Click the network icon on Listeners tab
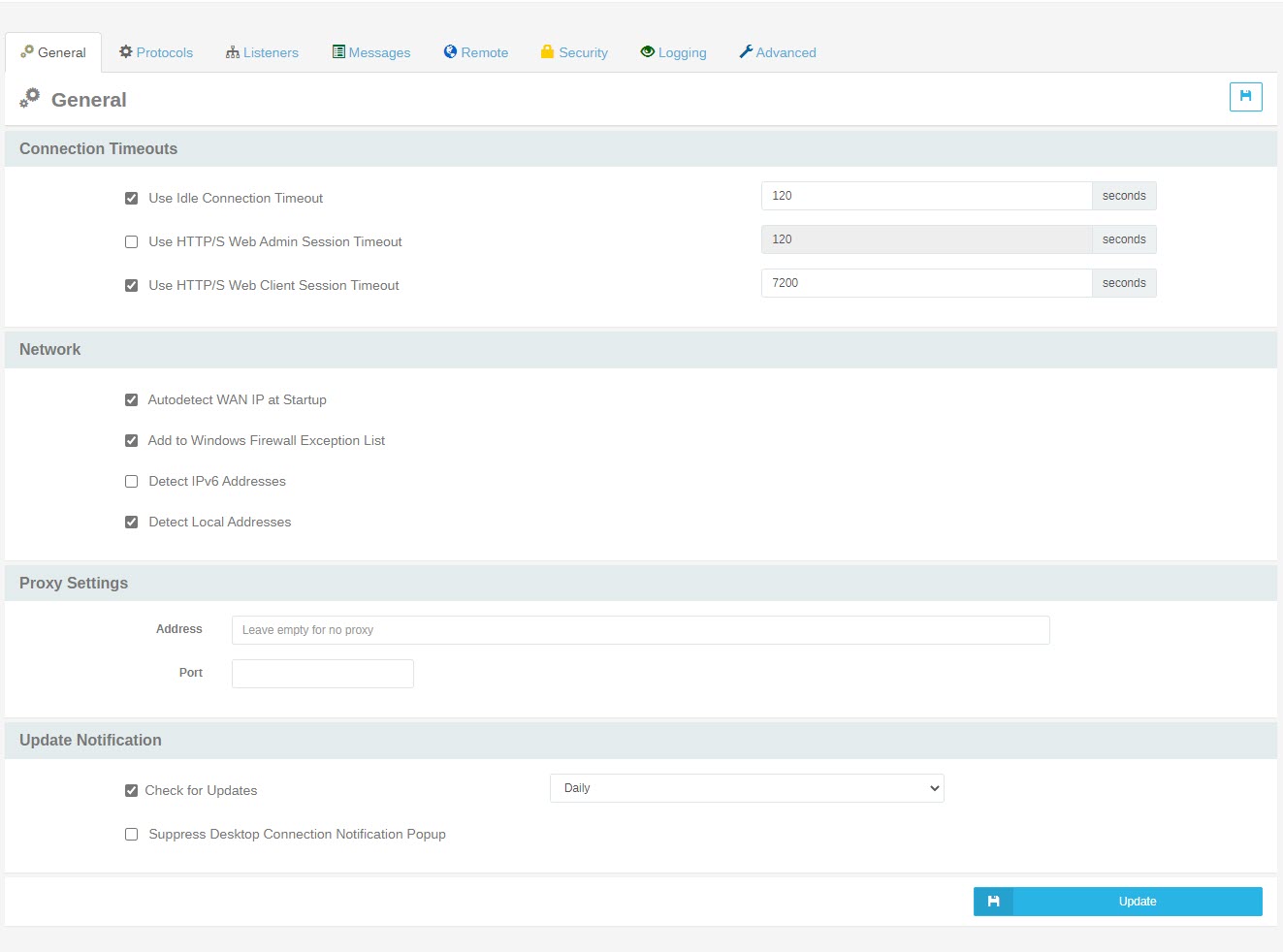The image size is (1283, 952). [x=233, y=52]
